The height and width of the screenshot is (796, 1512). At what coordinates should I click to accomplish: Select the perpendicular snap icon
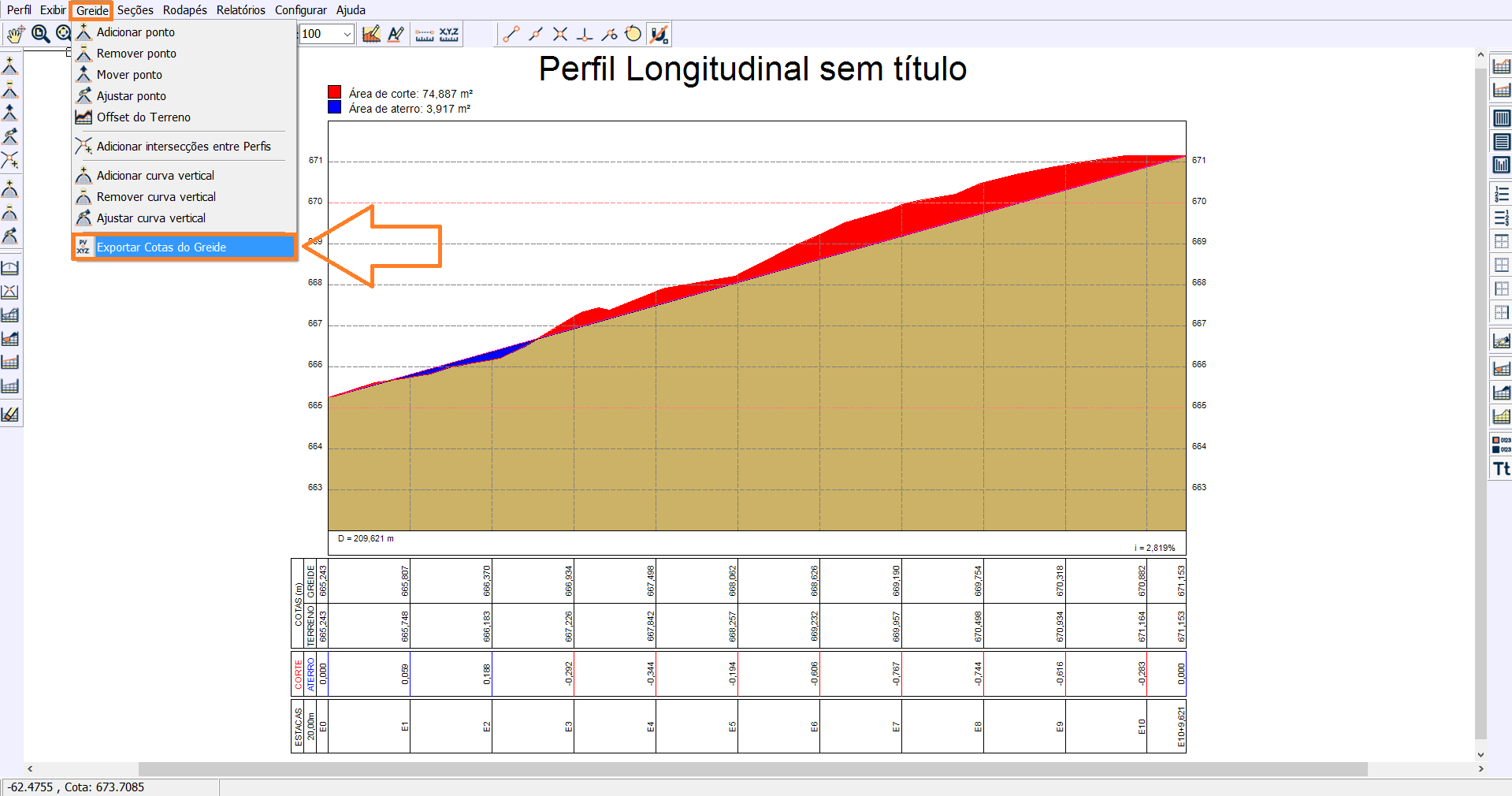pos(585,34)
